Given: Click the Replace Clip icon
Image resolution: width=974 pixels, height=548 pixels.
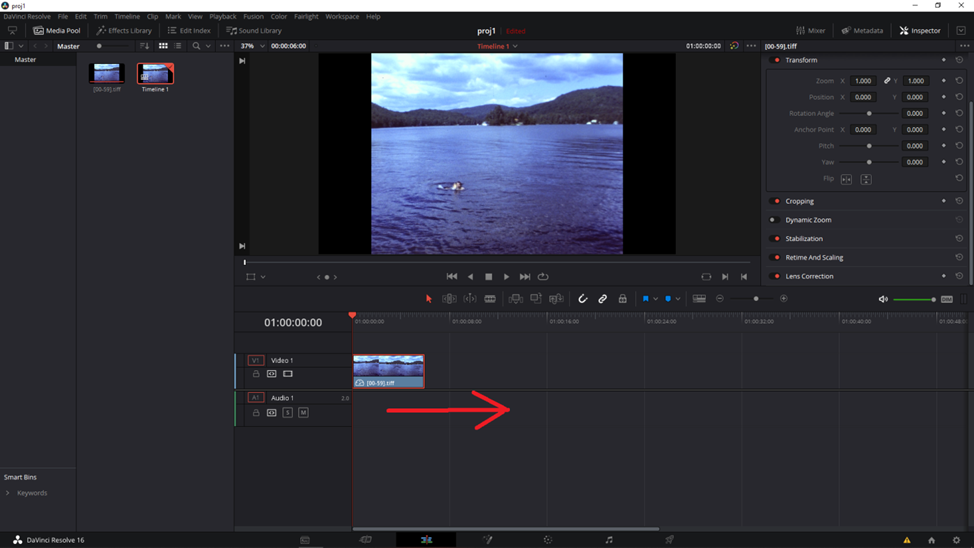Looking at the screenshot, I should 556,299.
